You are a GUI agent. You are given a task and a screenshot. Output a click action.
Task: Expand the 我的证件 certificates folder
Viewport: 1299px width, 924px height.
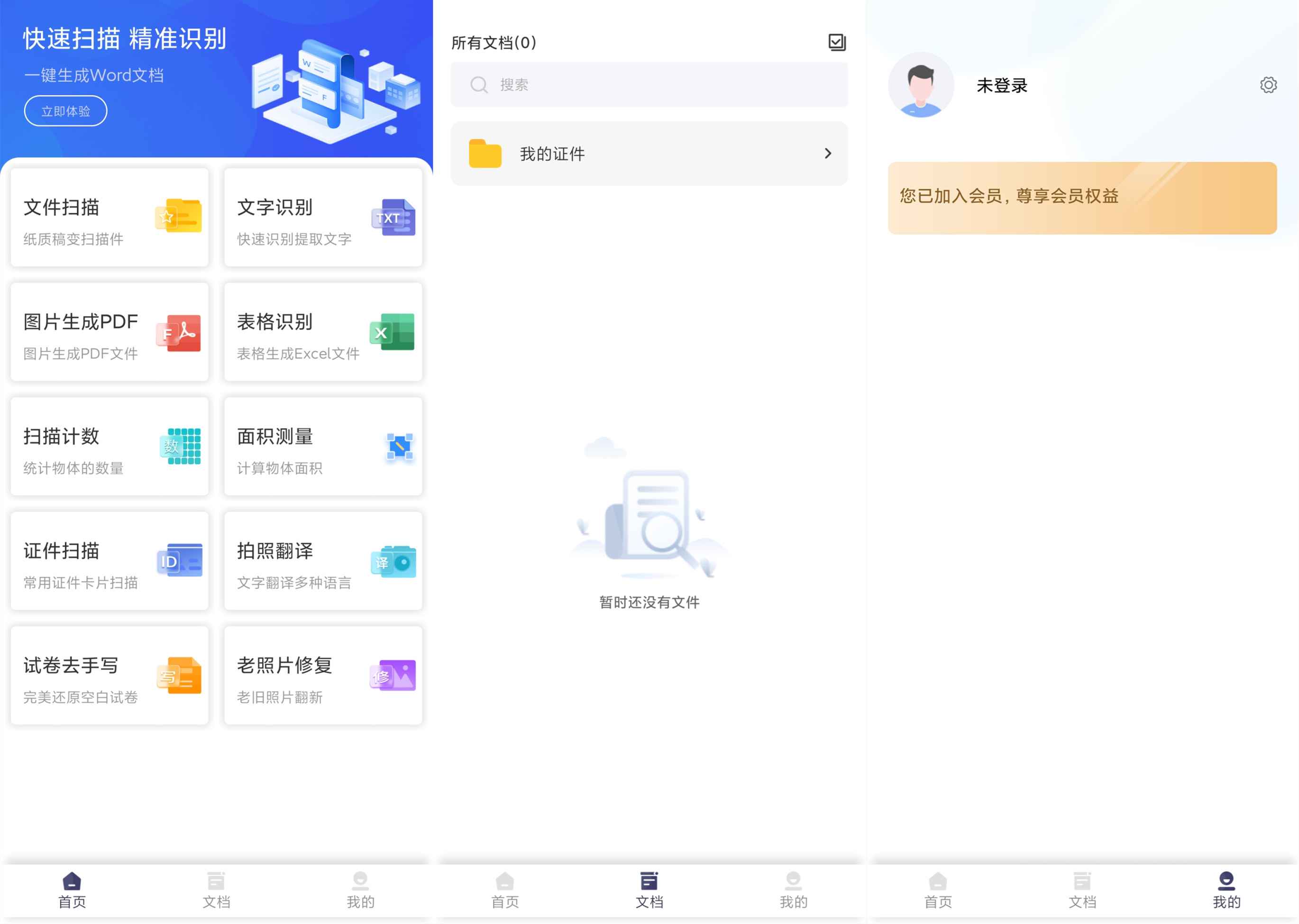click(x=649, y=153)
